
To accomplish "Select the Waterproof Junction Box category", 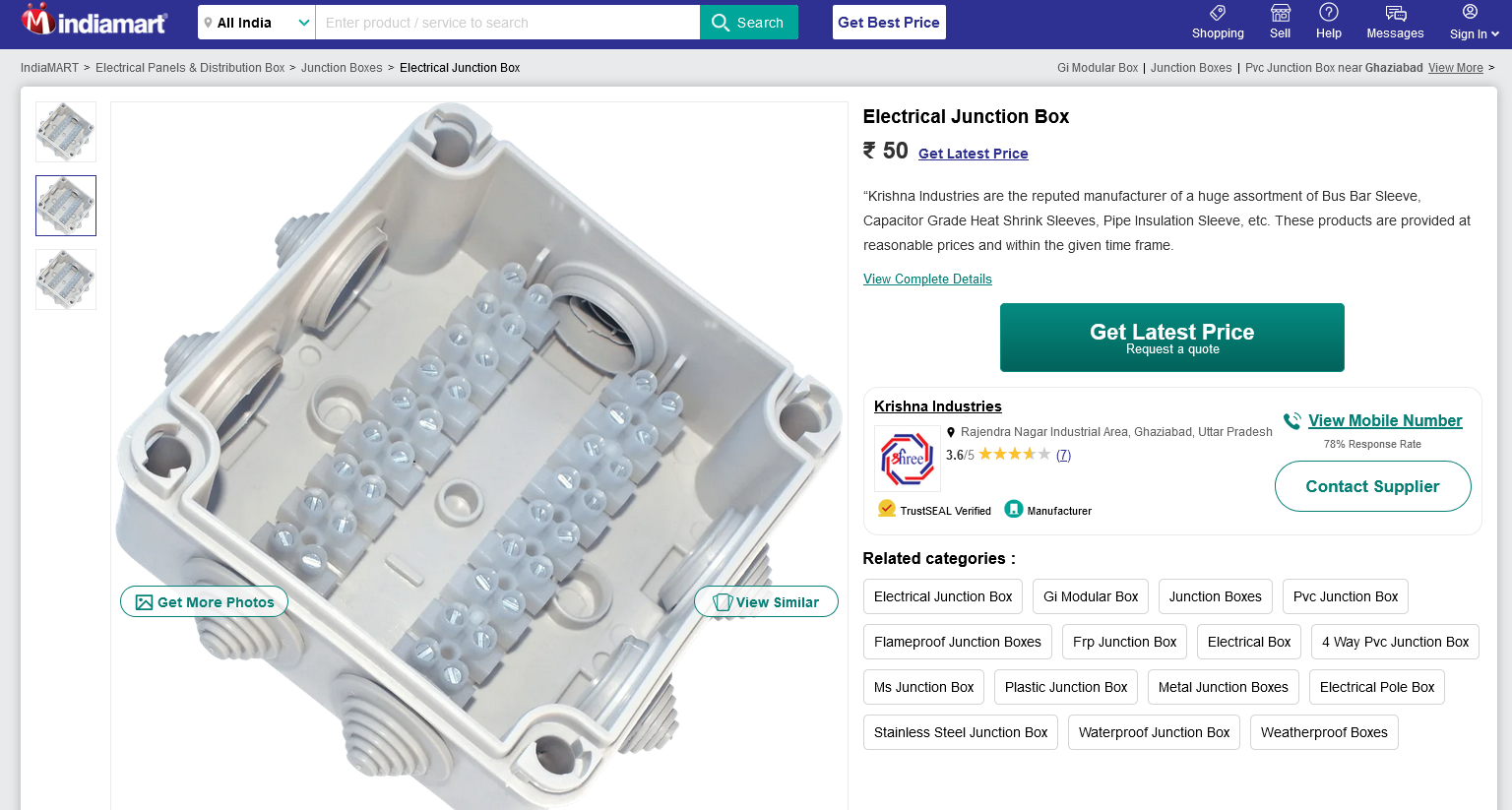I will coord(1154,732).
